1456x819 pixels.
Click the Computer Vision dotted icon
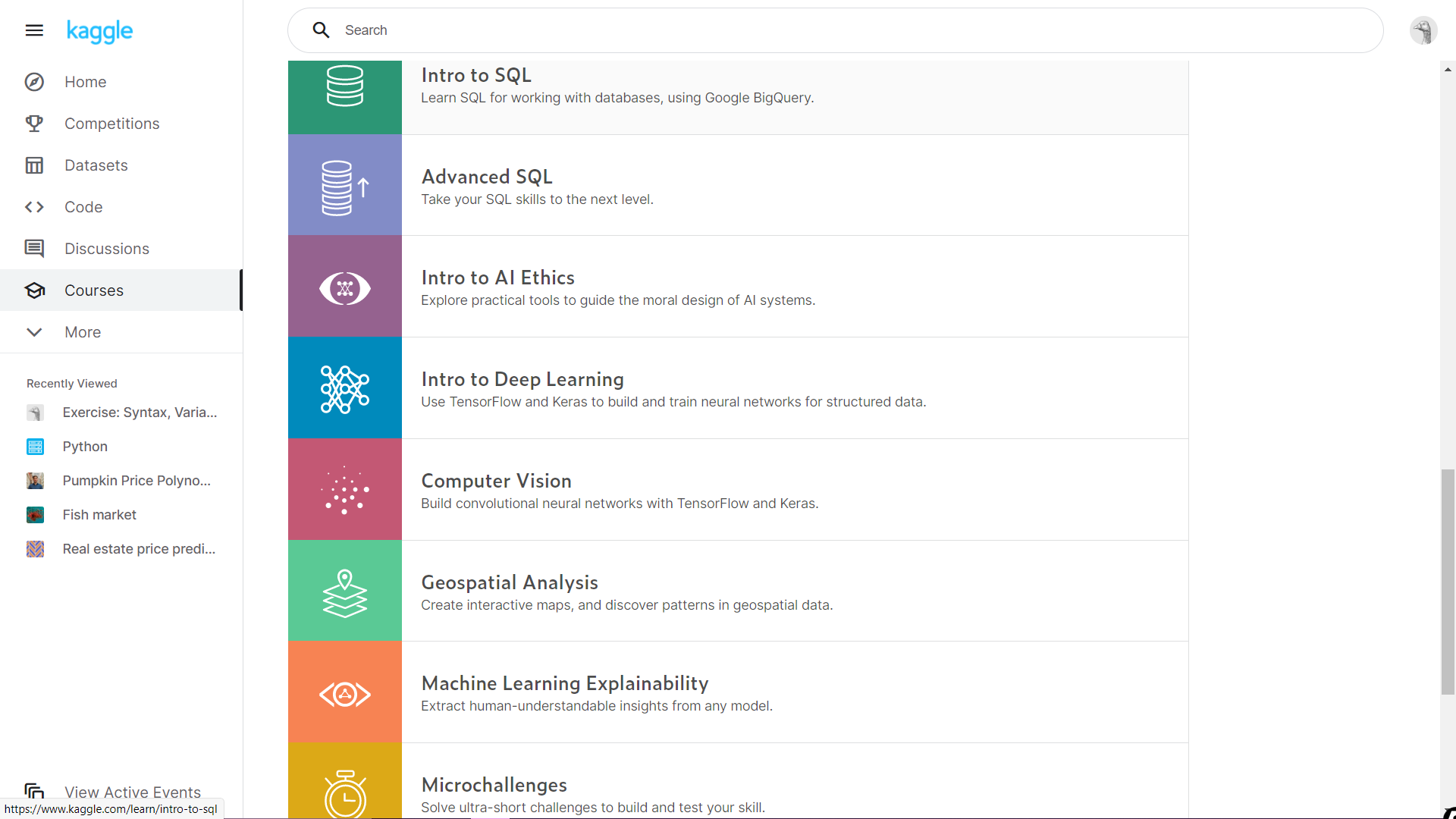[x=345, y=490]
